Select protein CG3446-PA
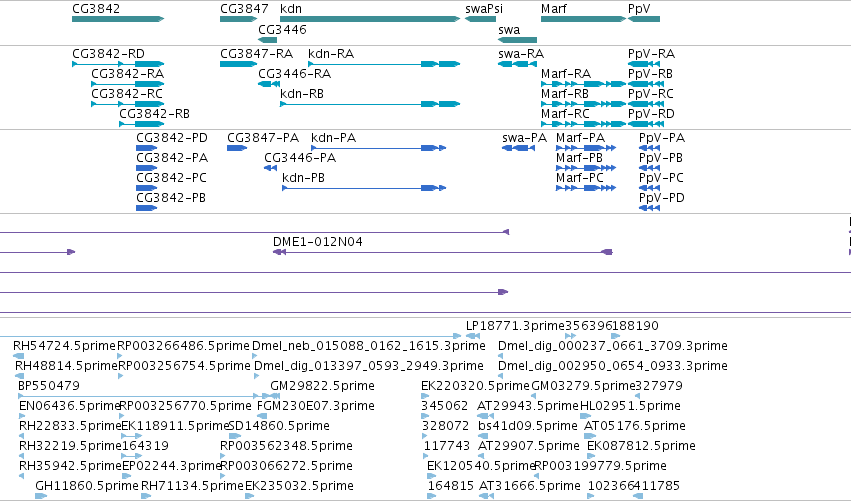 pyautogui.click(x=270, y=168)
